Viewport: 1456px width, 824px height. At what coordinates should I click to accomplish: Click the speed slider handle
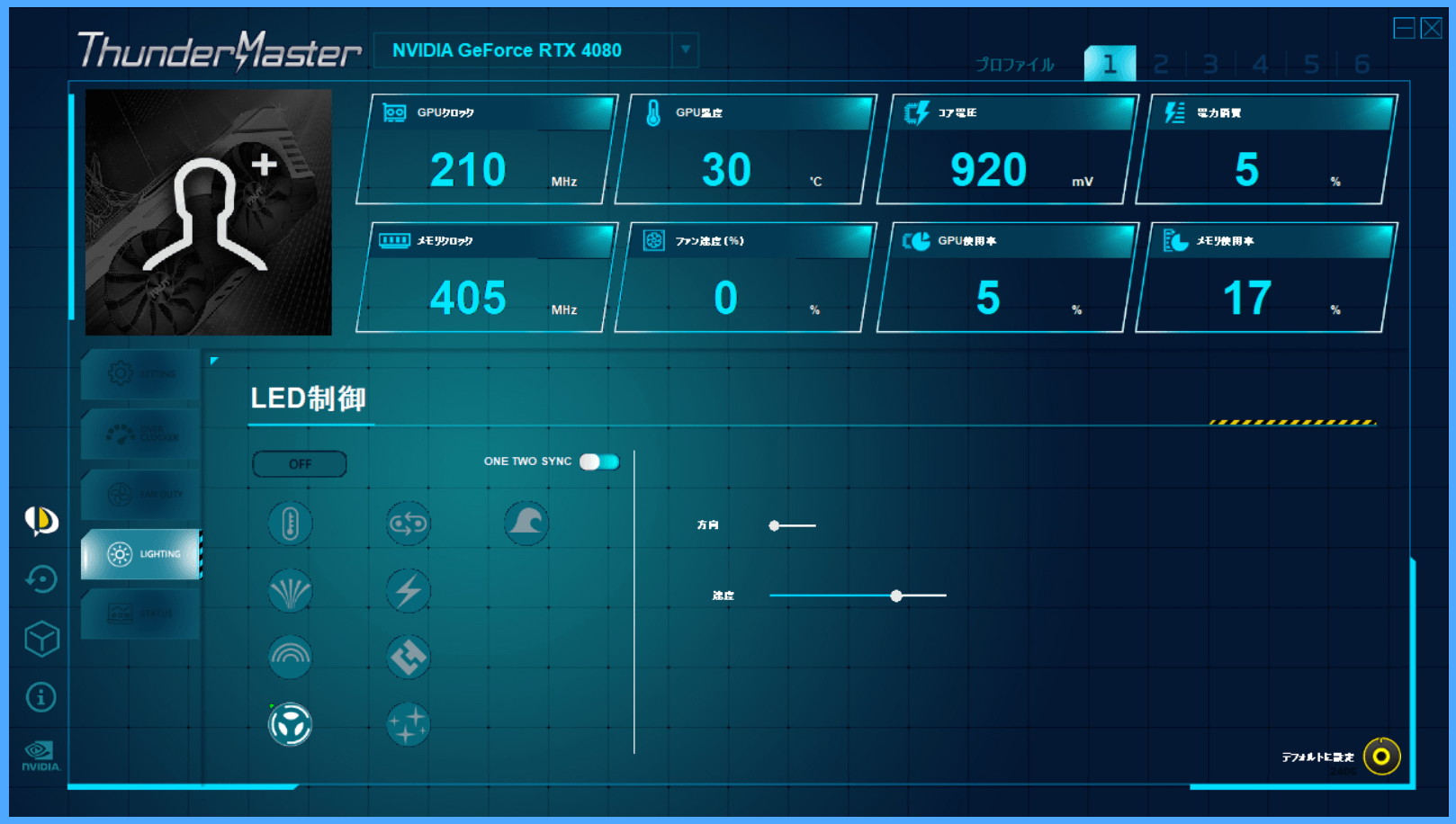[x=896, y=596]
